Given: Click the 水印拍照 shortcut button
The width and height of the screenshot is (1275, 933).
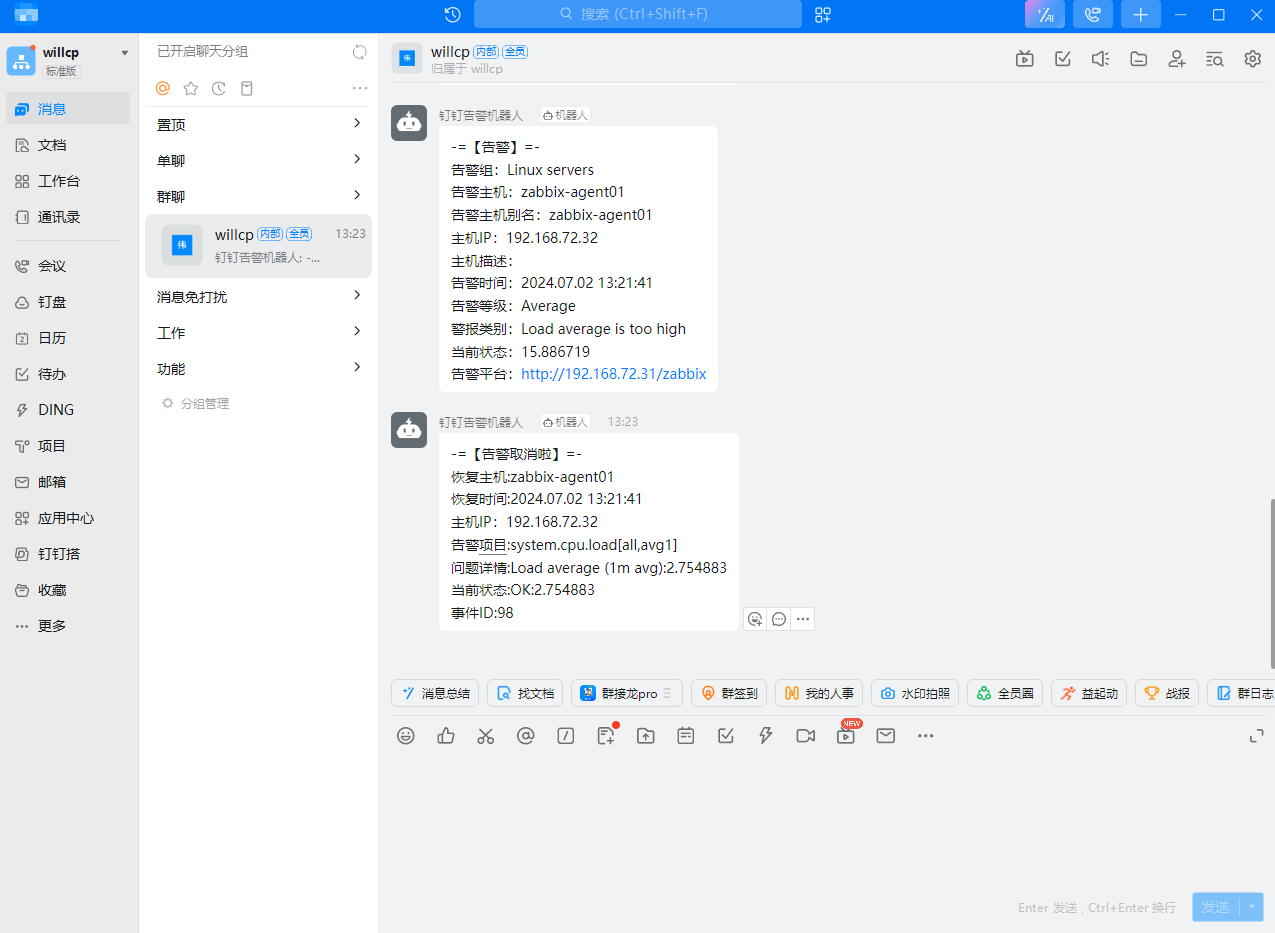Looking at the screenshot, I should click(915, 693).
